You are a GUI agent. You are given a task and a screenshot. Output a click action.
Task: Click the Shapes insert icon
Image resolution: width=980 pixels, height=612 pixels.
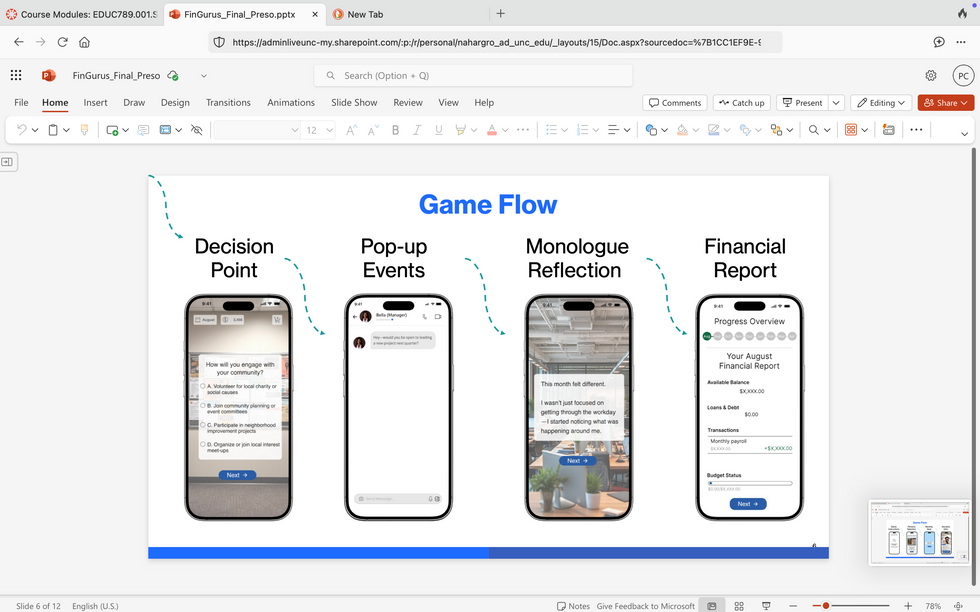[x=651, y=130]
